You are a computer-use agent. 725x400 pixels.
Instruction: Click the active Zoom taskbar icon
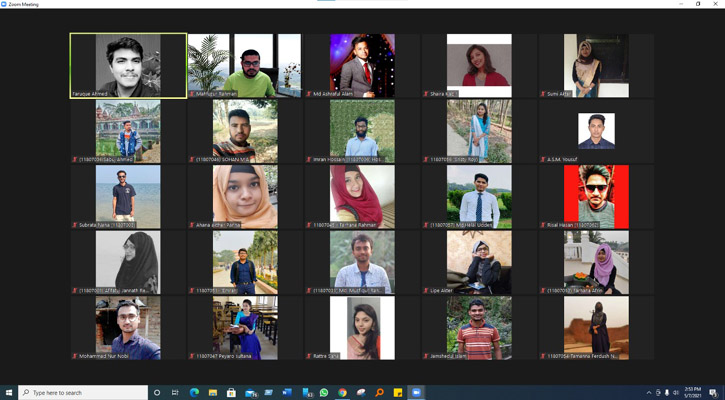[x=416, y=392]
